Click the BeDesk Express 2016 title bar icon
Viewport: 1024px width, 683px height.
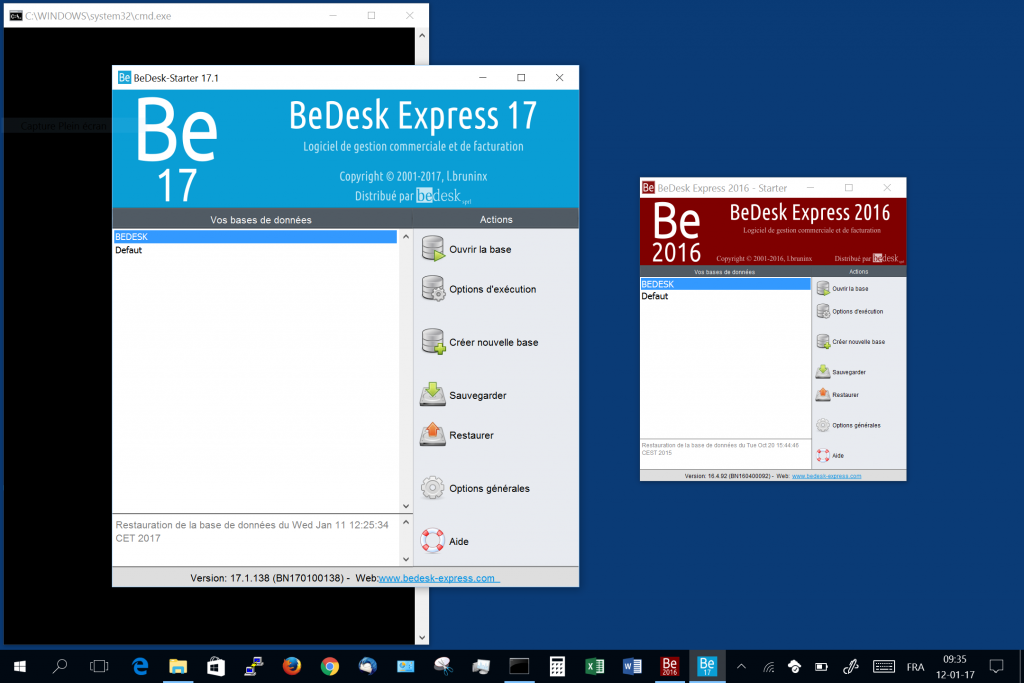(x=648, y=188)
